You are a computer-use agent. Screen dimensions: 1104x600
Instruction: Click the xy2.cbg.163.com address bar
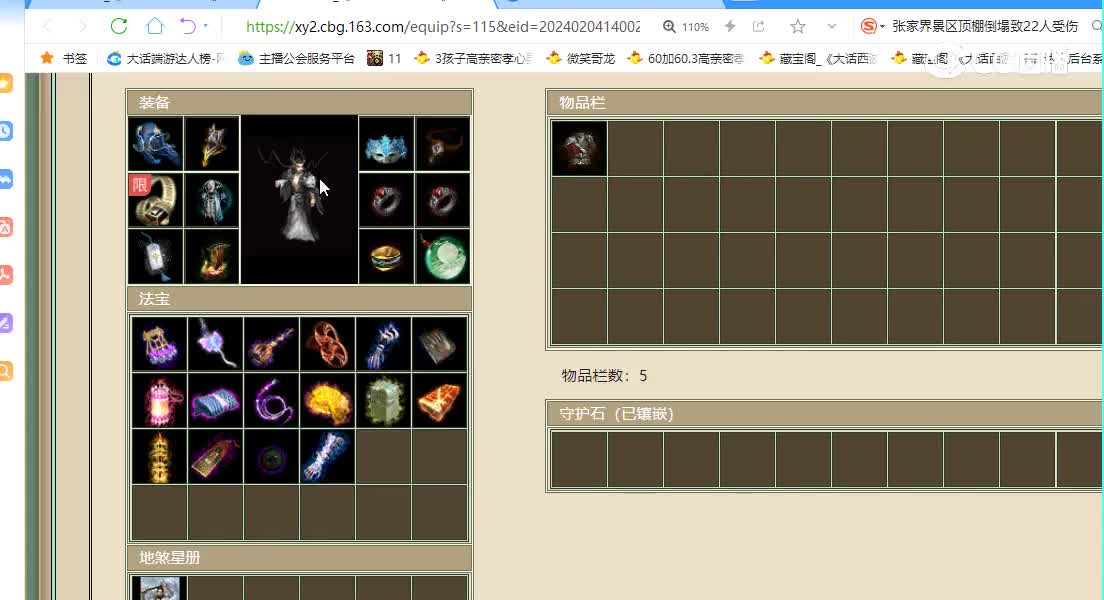pyautogui.click(x=442, y=27)
